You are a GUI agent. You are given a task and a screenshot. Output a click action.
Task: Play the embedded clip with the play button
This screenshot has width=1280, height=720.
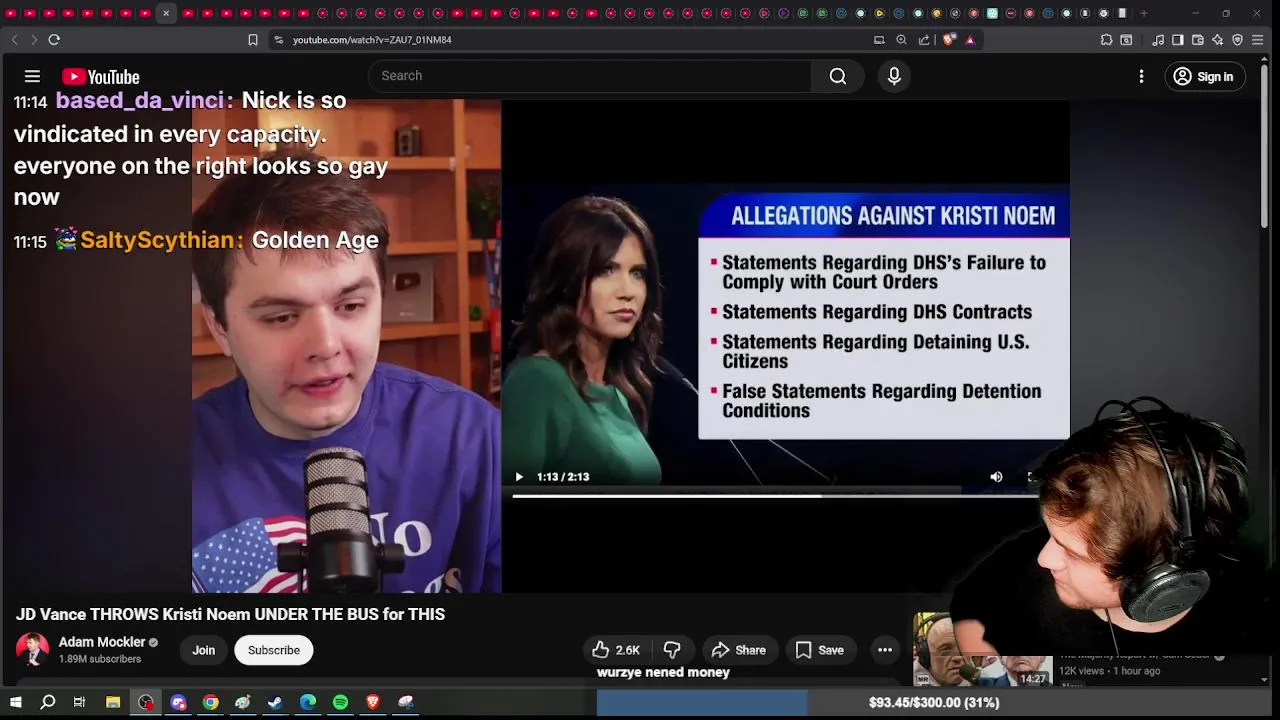pos(518,477)
